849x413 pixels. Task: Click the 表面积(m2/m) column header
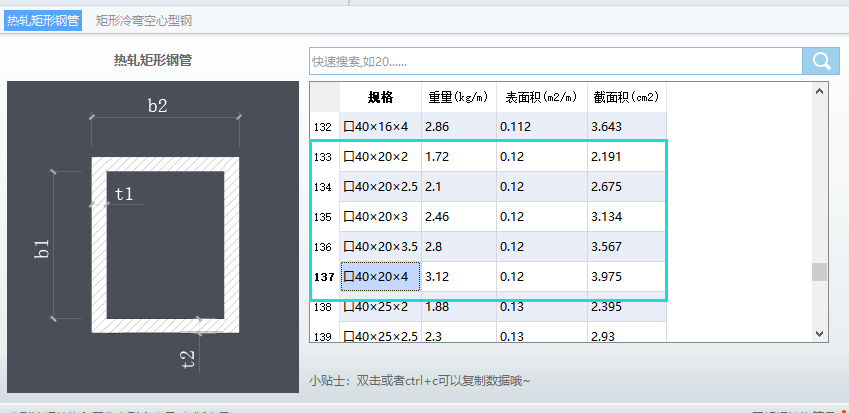coord(542,97)
